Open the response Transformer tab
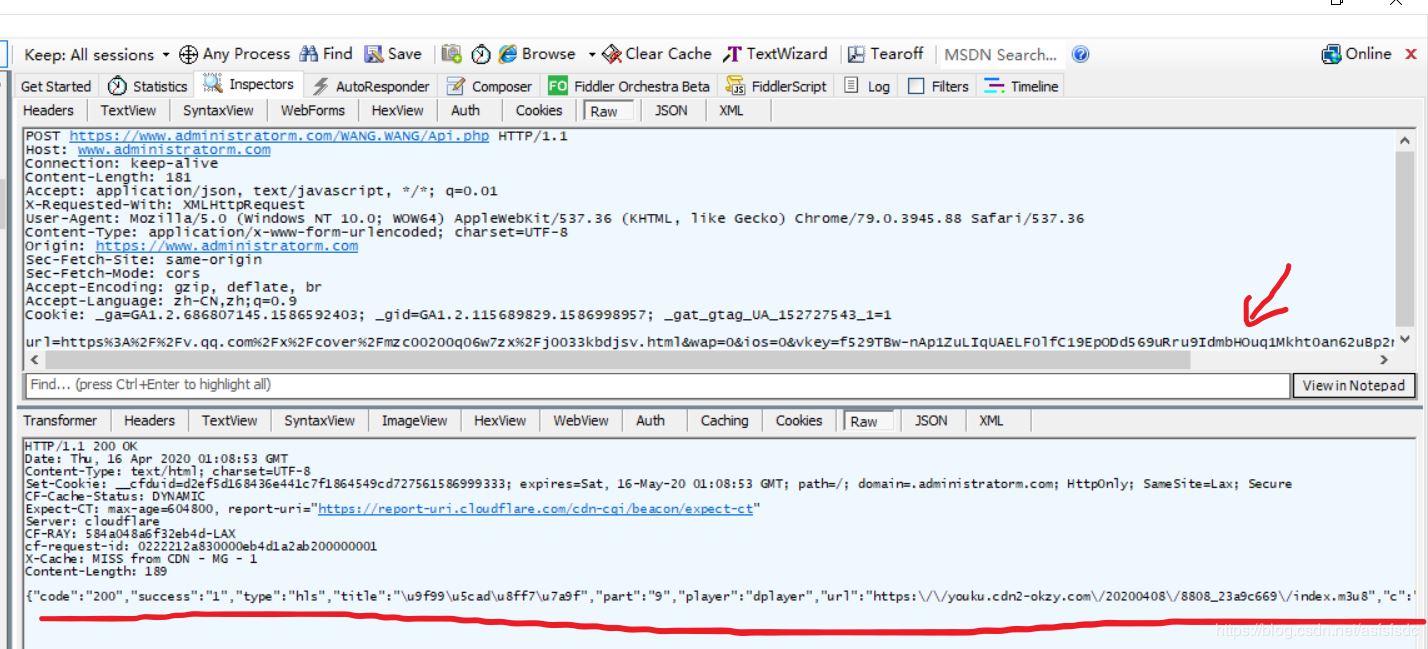 [60, 421]
